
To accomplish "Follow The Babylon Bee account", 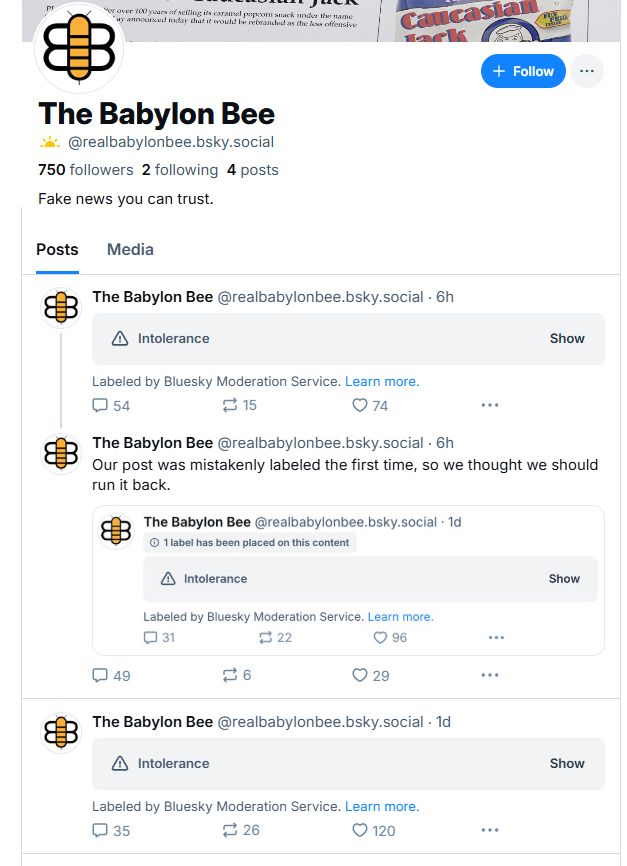I will click(x=523, y=71).
